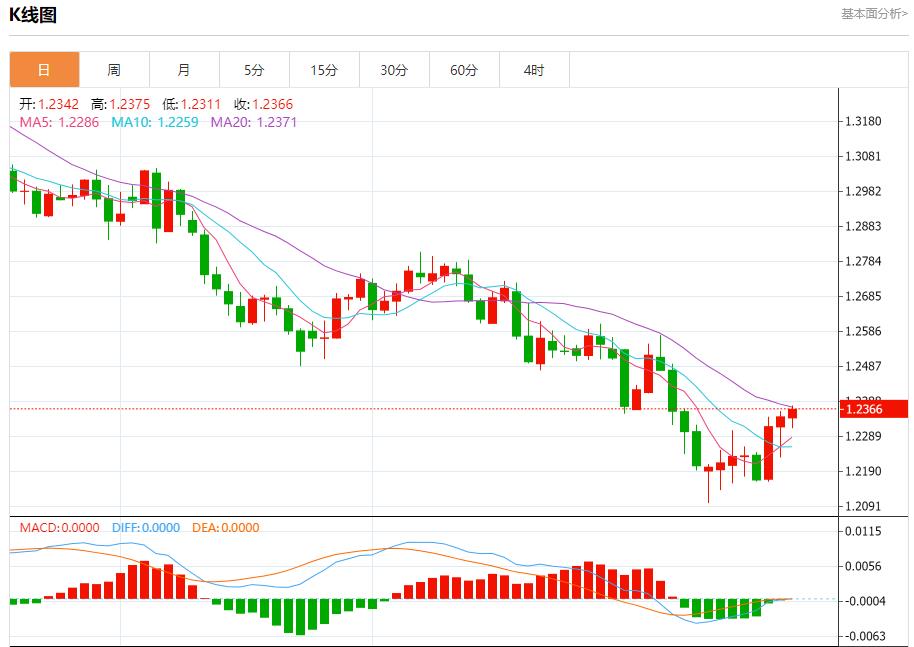This screenshot has height=647, width=914.
Task: Click the MA10 indicator legend label
Action: 155,122
